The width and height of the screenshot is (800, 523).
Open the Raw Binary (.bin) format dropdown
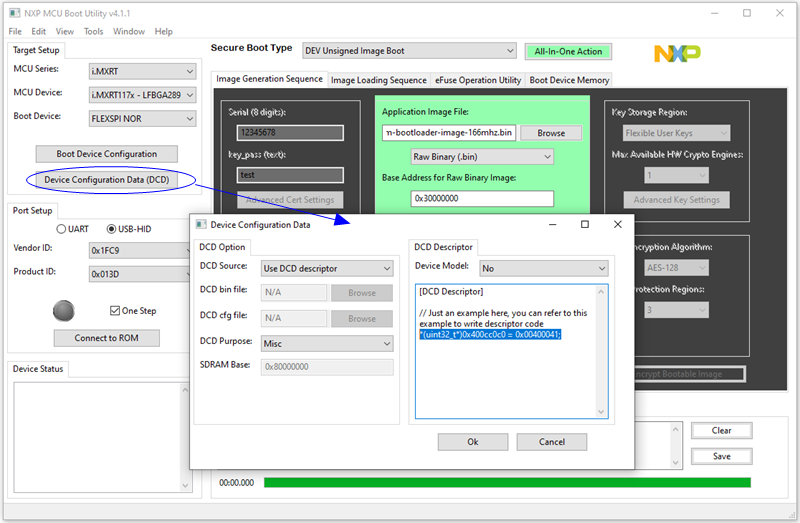coord(482,157)
